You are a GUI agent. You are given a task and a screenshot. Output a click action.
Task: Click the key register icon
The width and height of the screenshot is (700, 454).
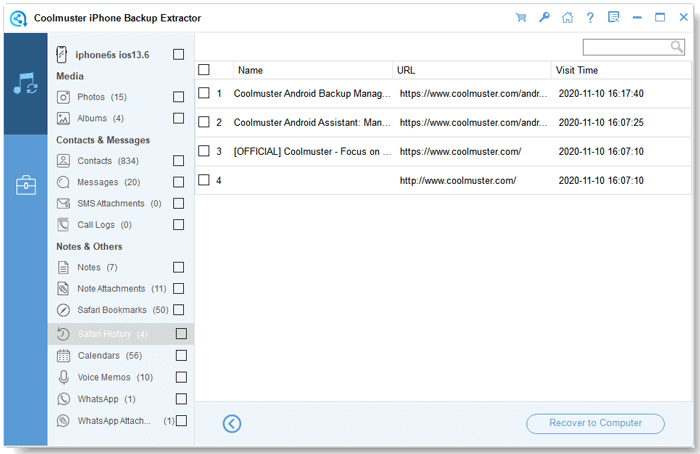tap(544, 18)
